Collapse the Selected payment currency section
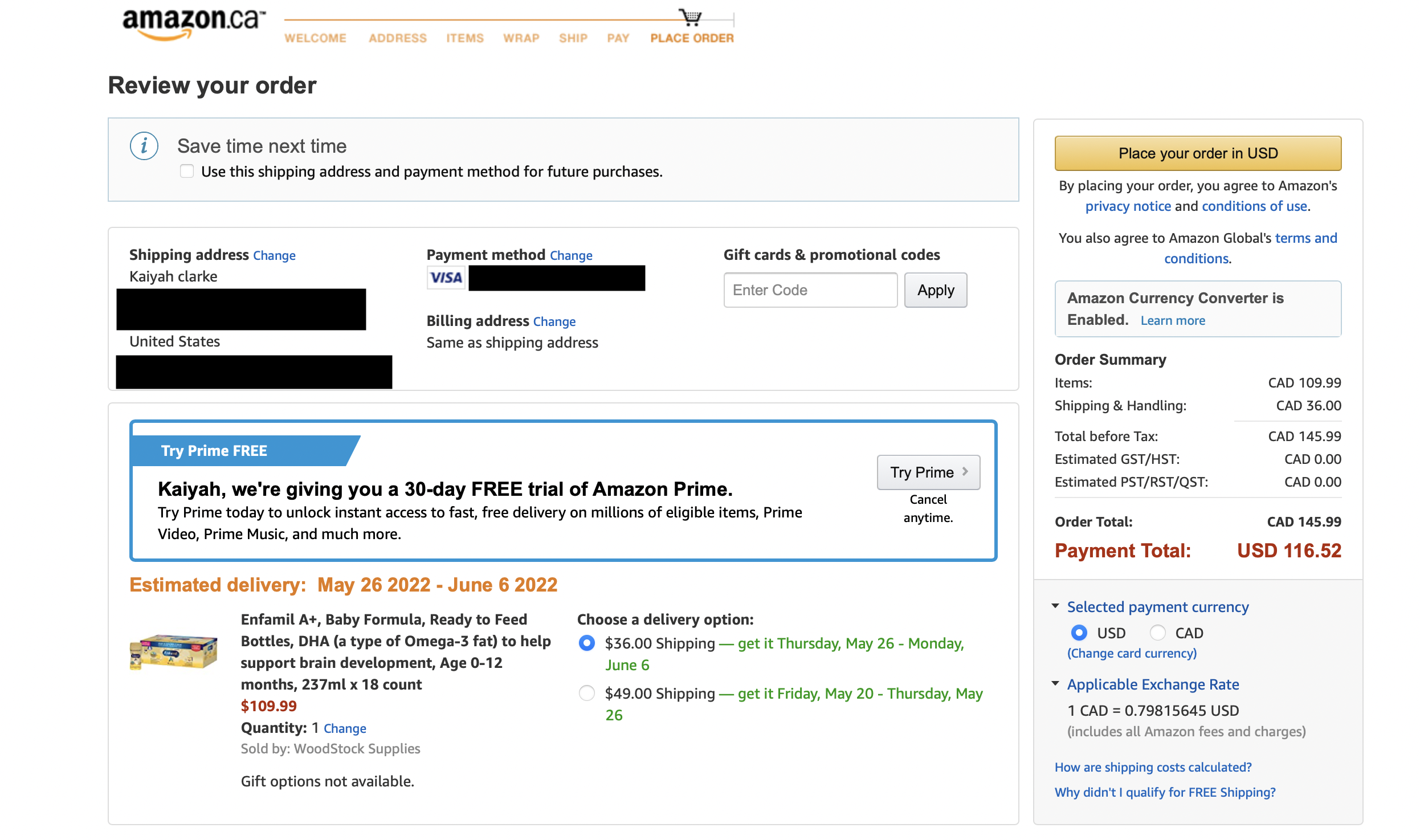1420x840 pixels. pyautogui.click(x=1056, y=606)
